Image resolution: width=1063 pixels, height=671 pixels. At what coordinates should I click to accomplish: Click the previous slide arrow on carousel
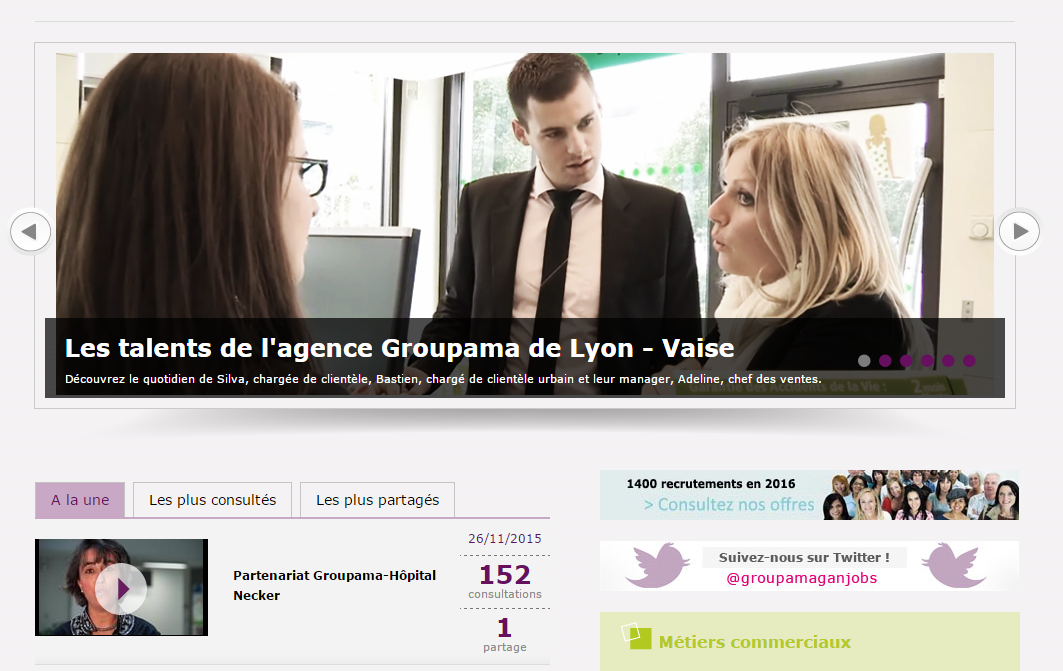(x=31, y=232)
